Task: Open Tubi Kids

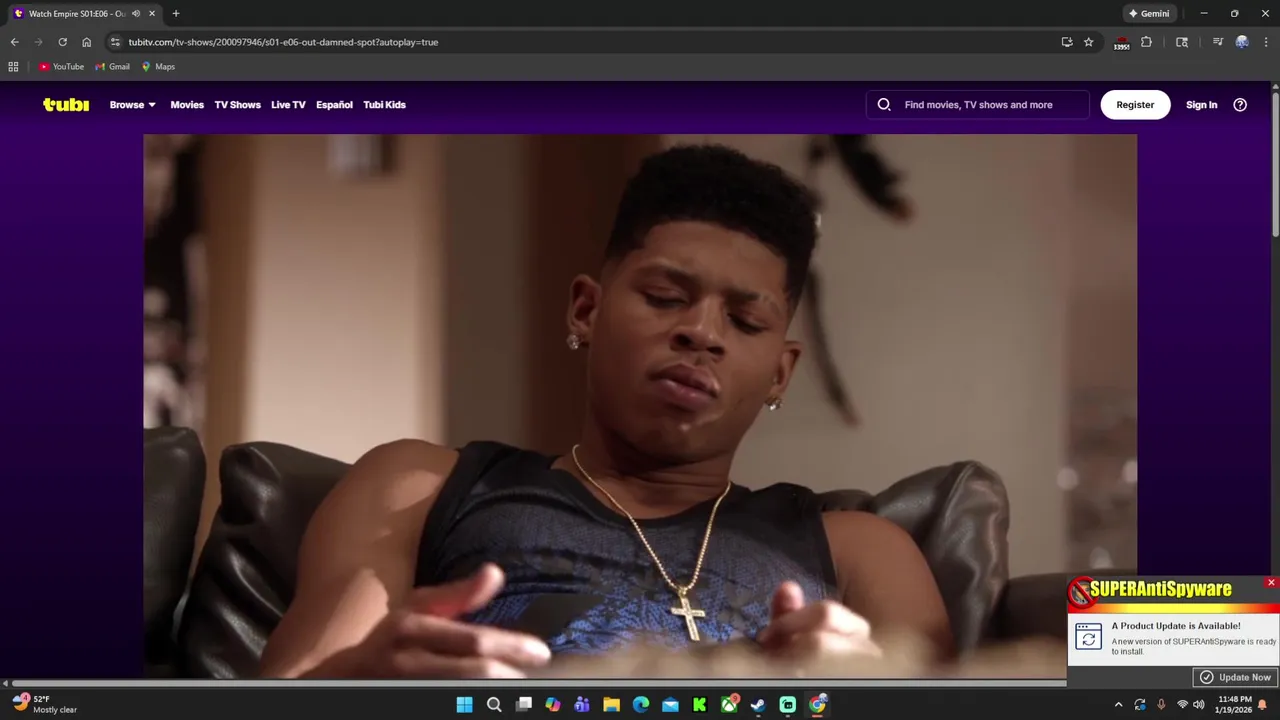Action: [x=384, y=104]
